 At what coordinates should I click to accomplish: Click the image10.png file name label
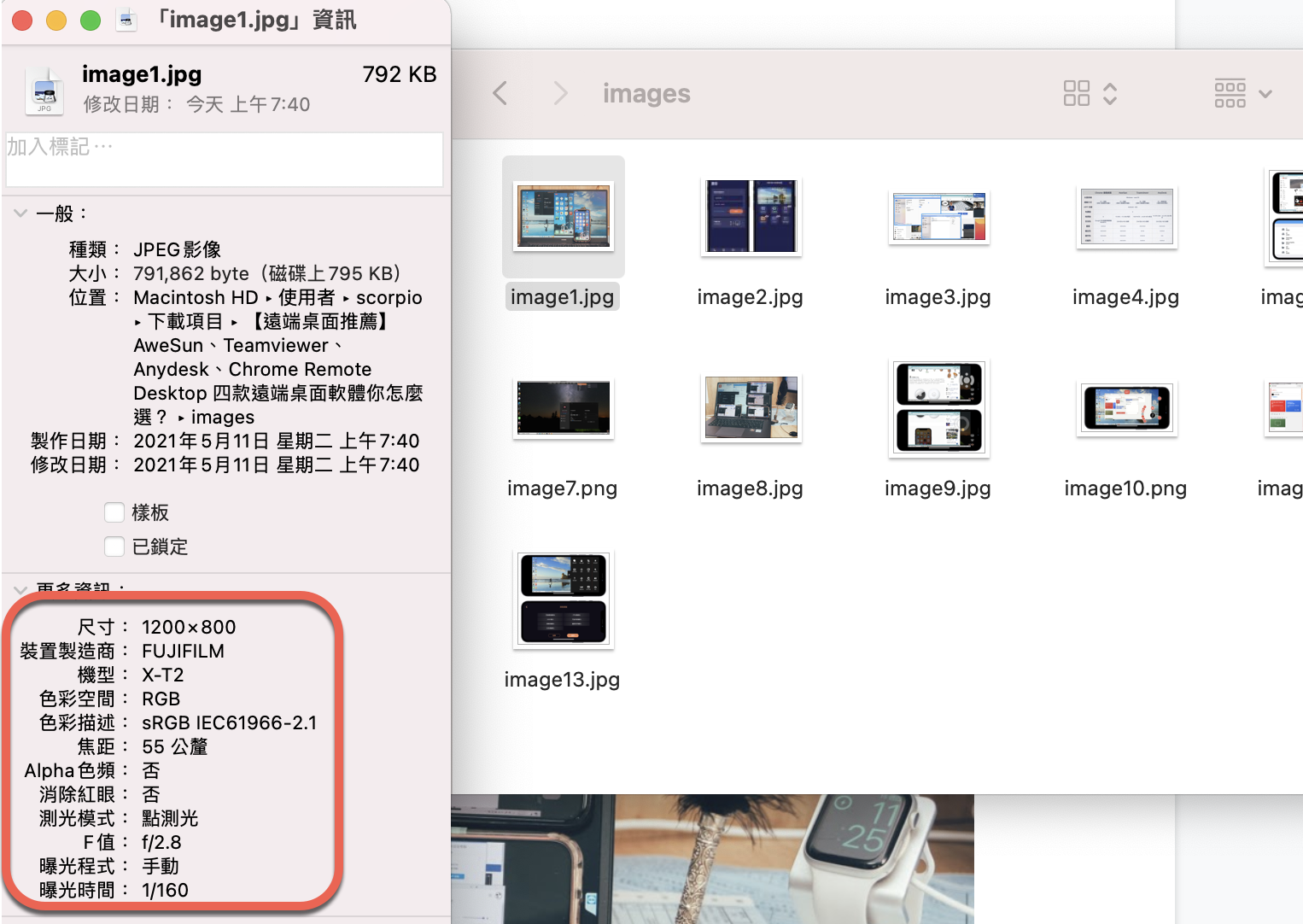pyautogui.click(x=1125, y=488)
